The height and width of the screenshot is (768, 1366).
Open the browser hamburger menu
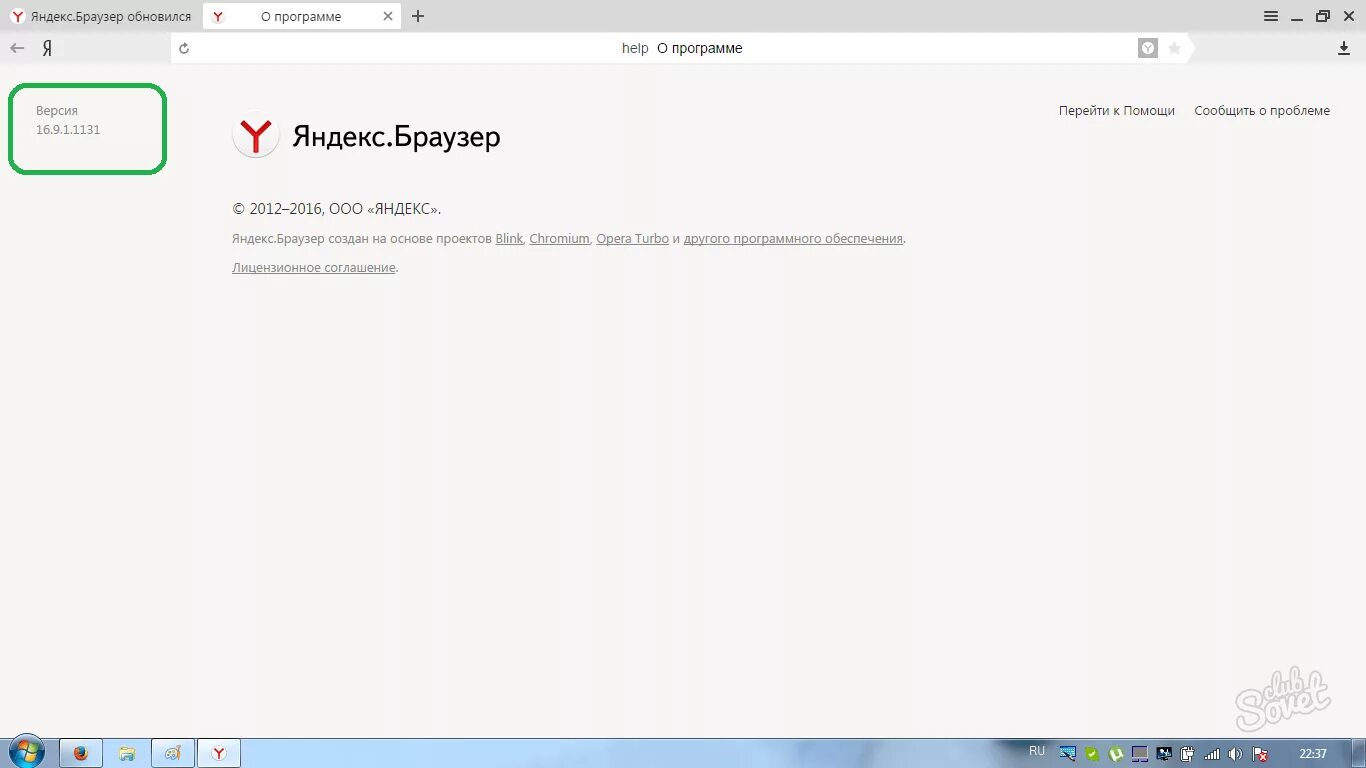coord(1271,16)
